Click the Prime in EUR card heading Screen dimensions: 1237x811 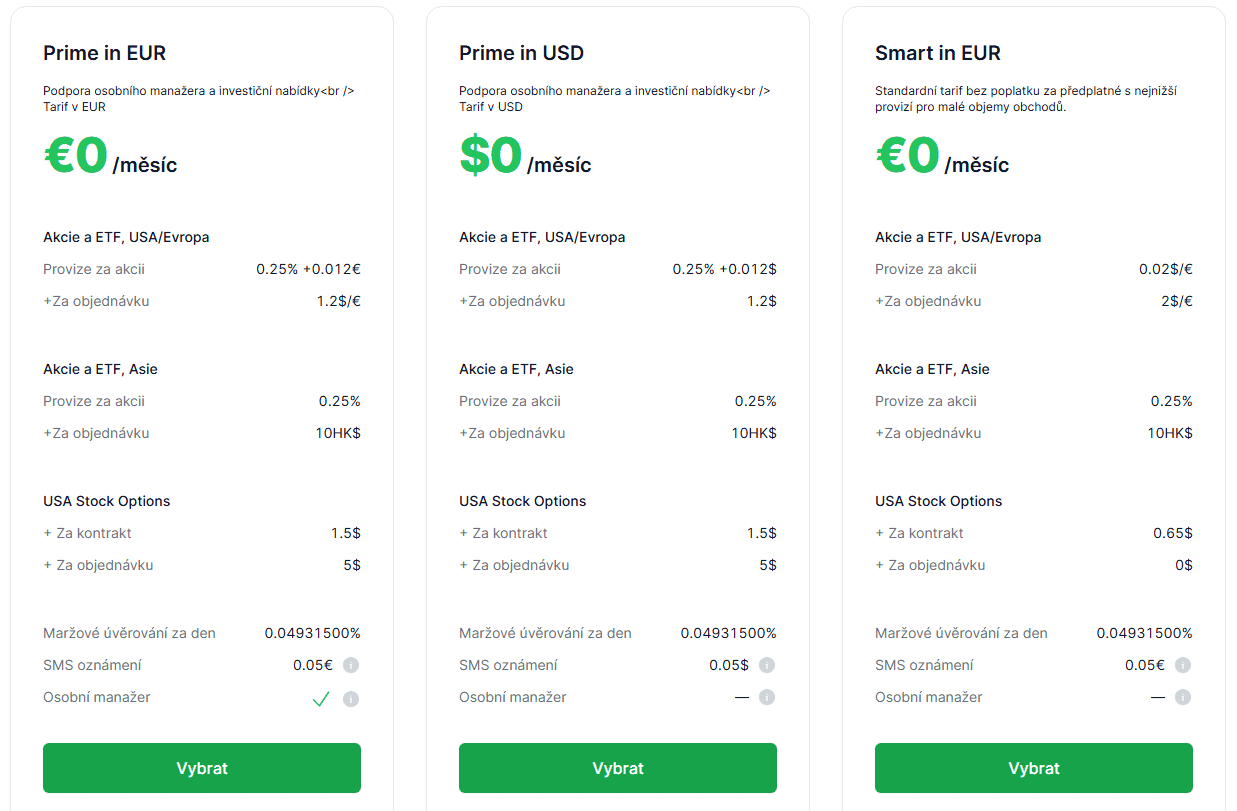tap(104, 53)
